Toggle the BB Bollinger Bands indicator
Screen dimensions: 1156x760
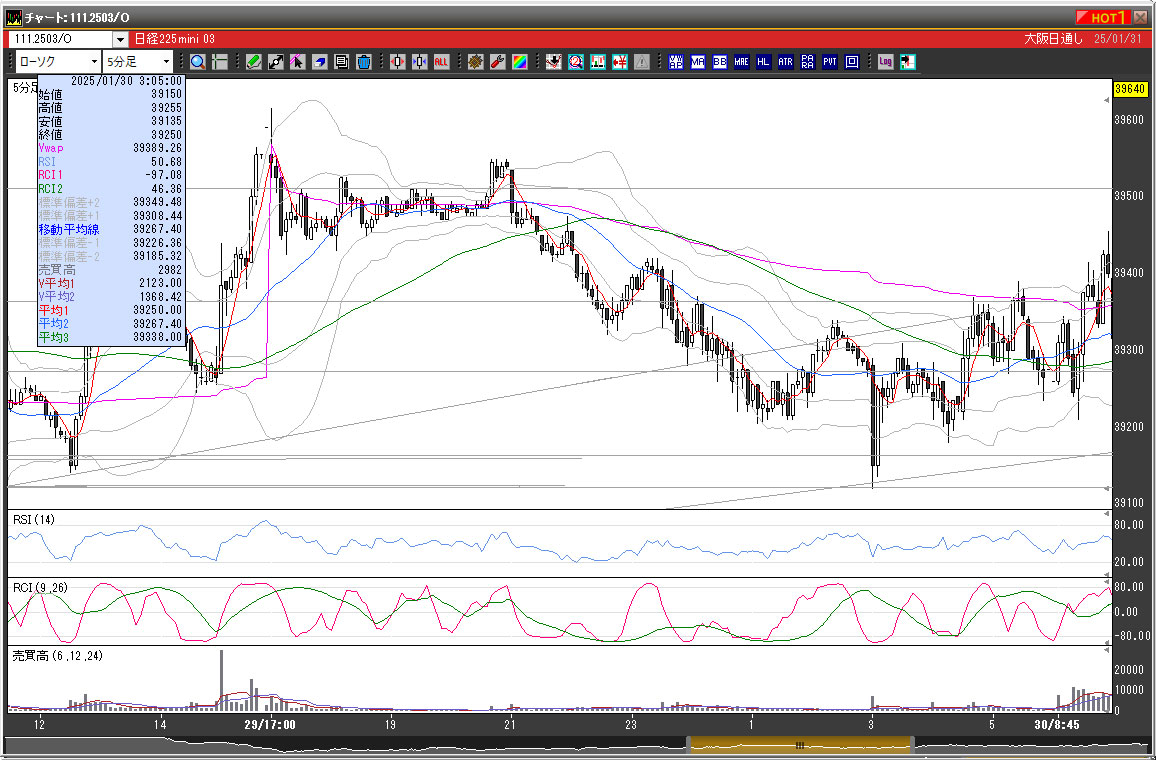click(x=719, y=62)
